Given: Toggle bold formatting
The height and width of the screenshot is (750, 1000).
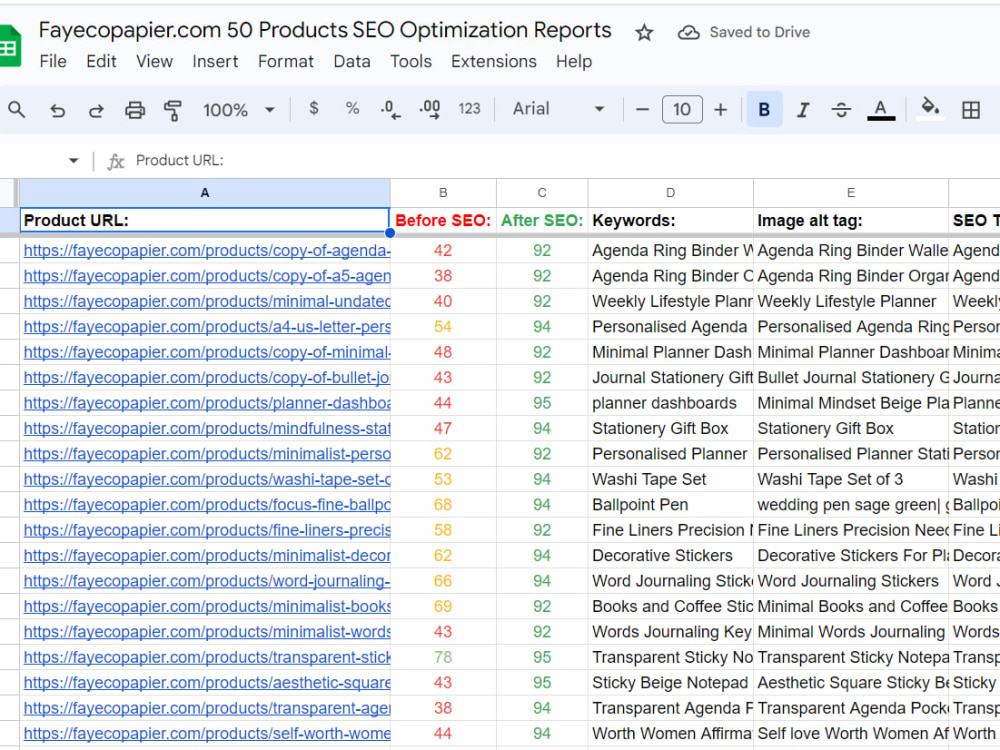Looking at the screenshot, I should tap(764, 110).
